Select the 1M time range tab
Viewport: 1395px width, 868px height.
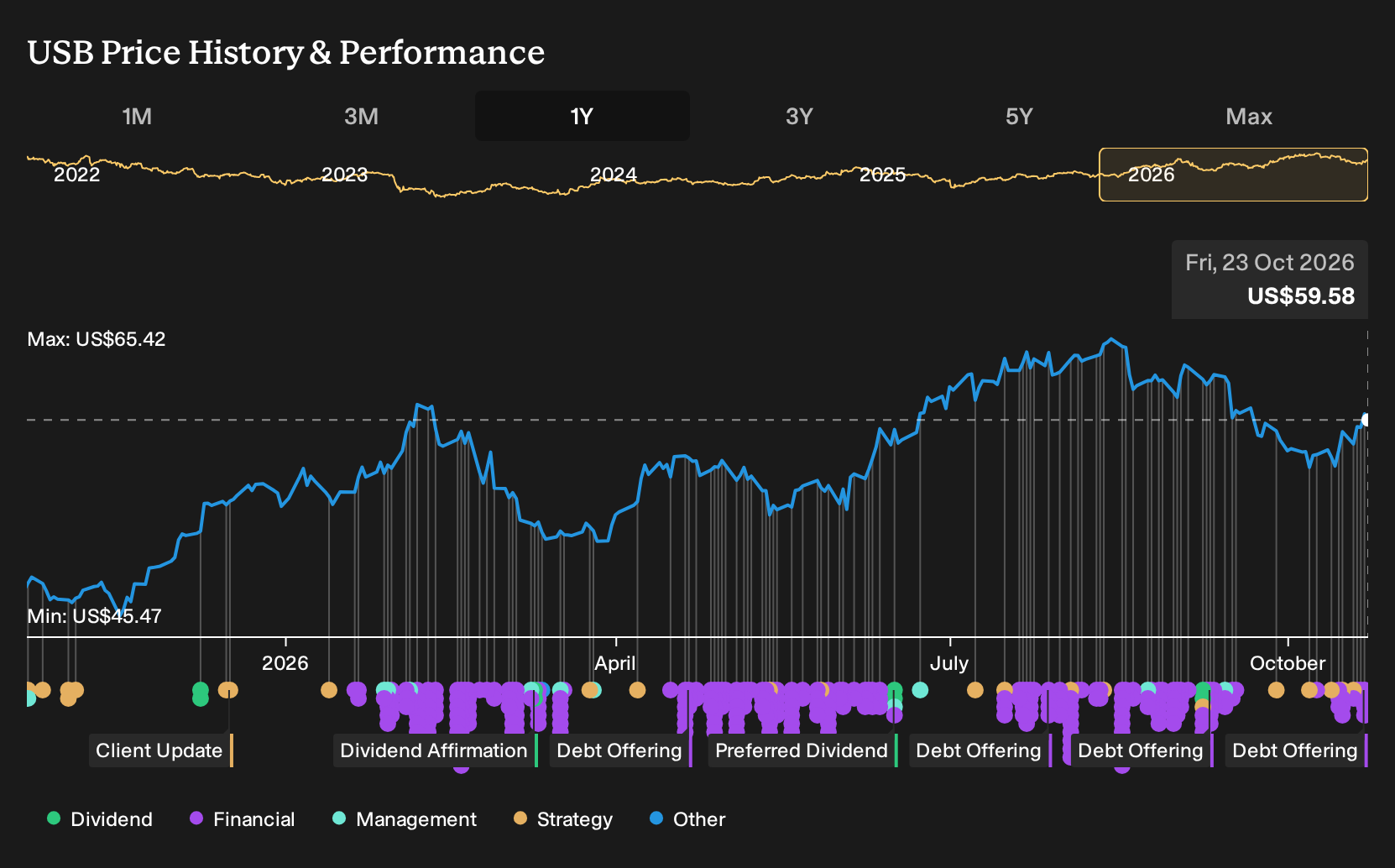[137, 116]
